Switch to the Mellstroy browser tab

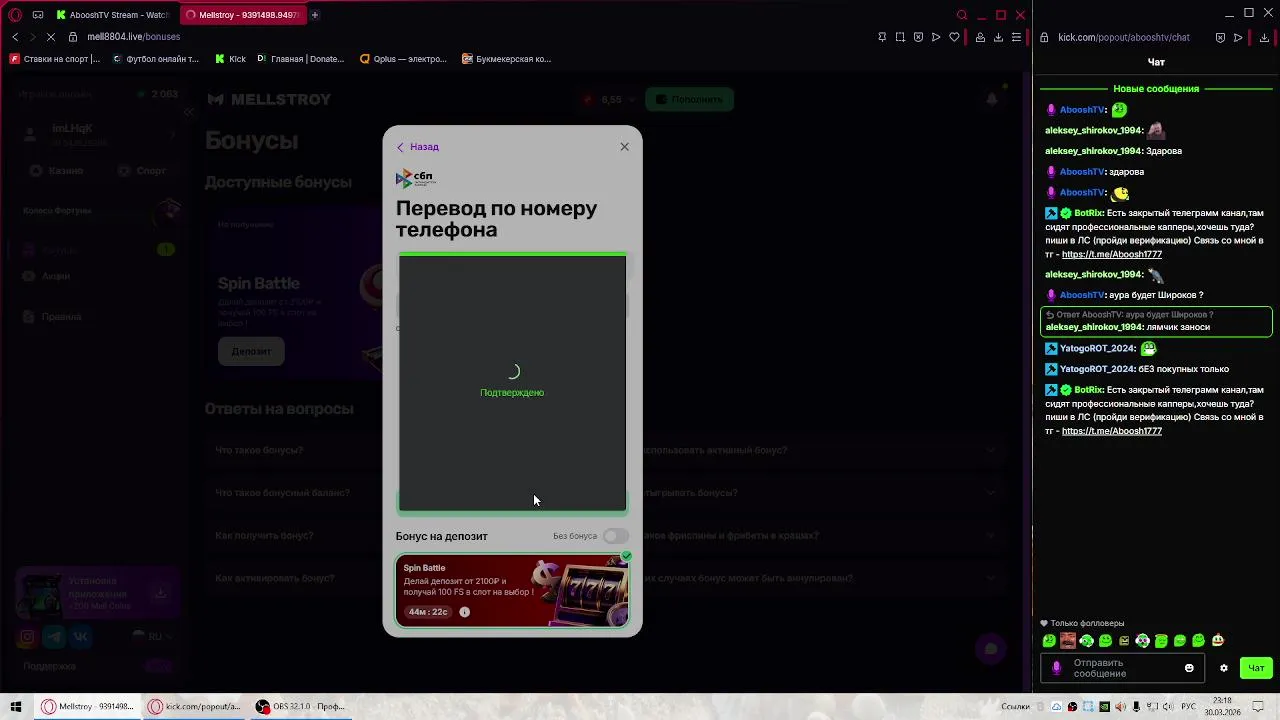coord(242,15)
